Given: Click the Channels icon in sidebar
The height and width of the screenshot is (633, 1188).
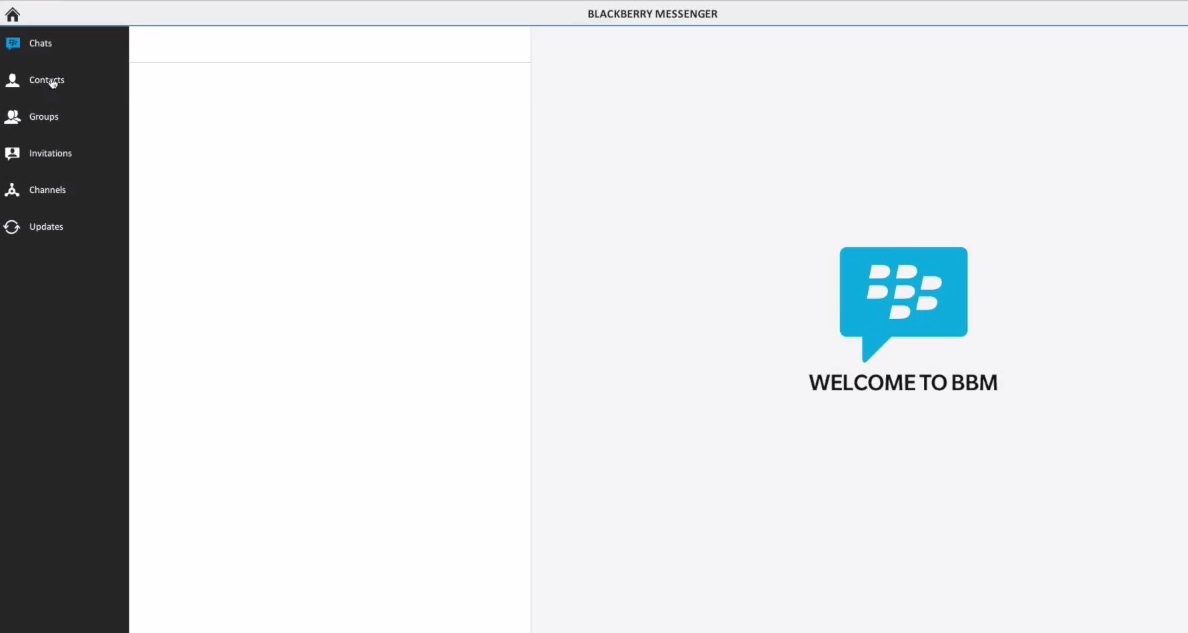Looking at the screenshot, I should [x=12, y=190].
